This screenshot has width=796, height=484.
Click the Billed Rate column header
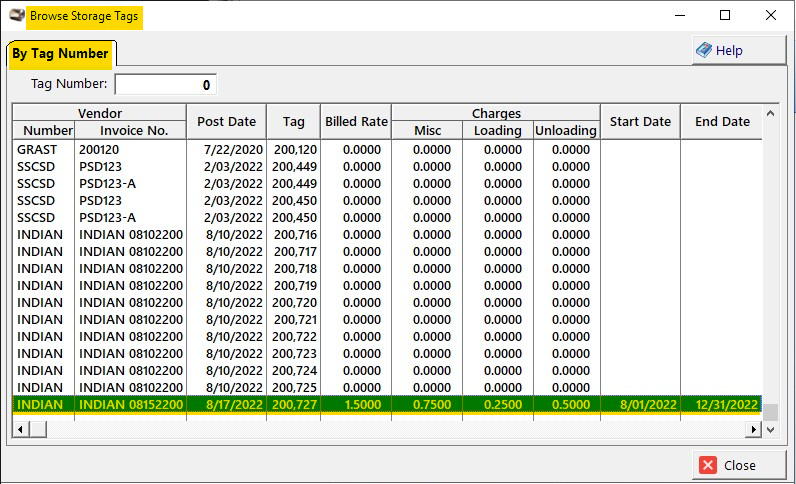[x=356, y=122]
